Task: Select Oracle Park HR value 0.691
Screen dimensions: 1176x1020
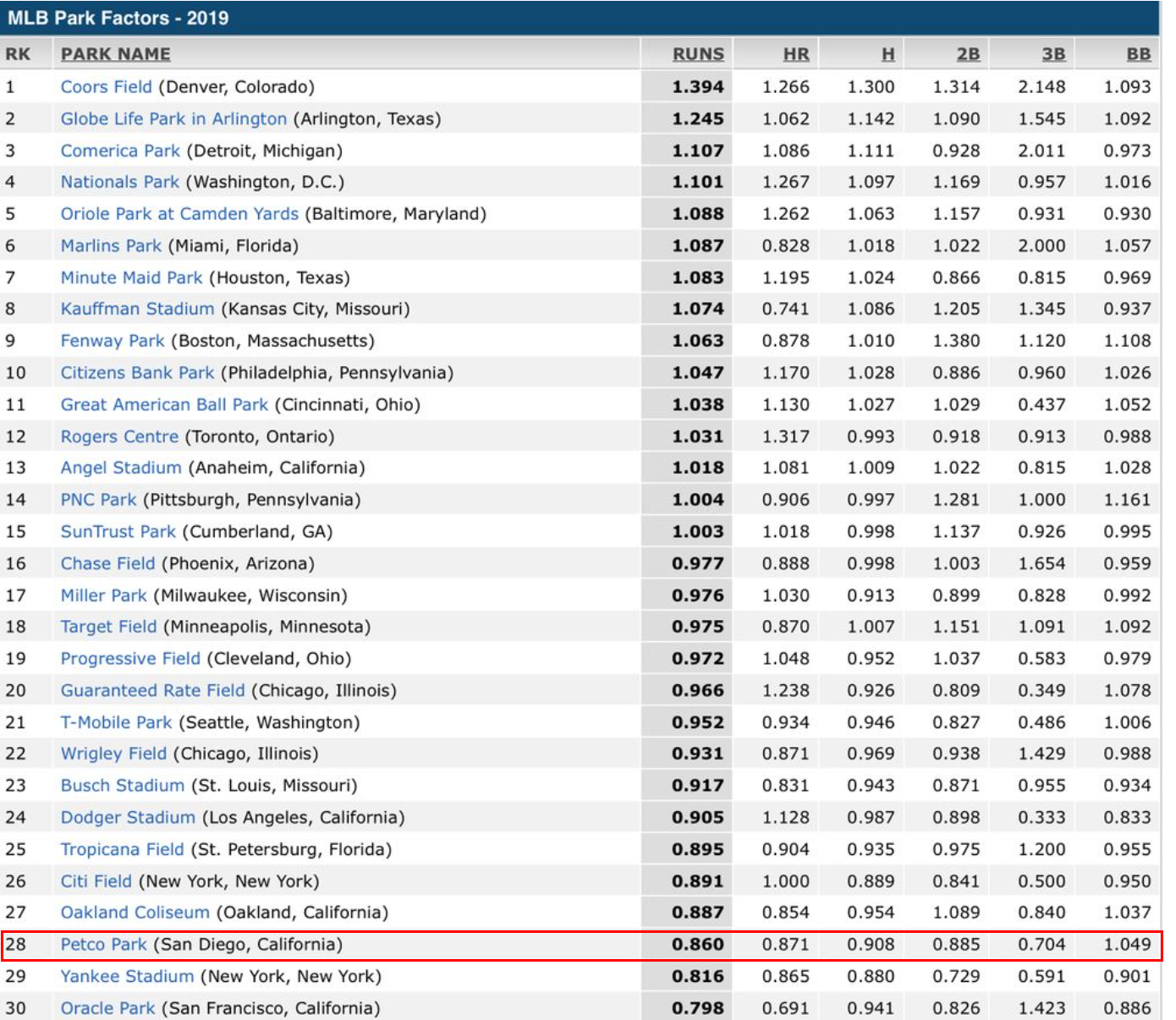Action: tap(786, 1008)
